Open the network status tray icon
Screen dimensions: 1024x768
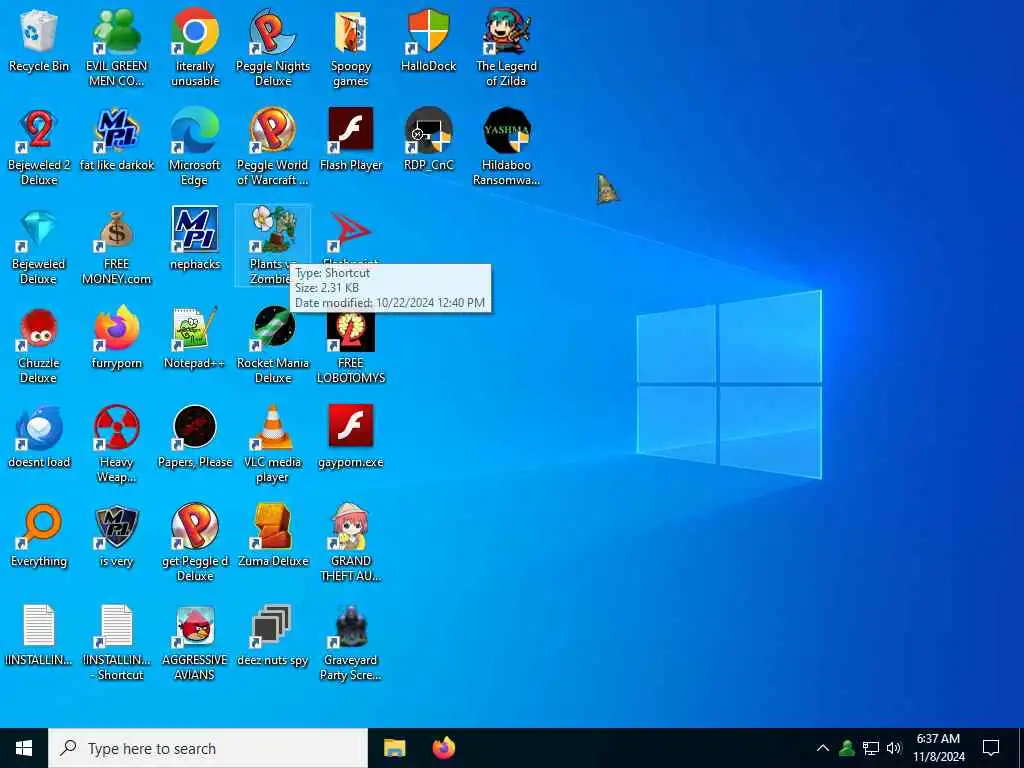point(871,748)
